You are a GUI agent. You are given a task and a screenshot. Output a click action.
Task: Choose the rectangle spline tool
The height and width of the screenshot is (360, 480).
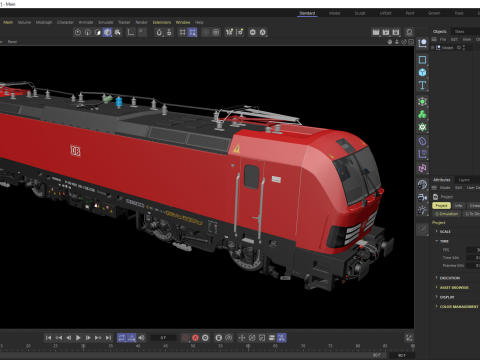tap(422, 60)
